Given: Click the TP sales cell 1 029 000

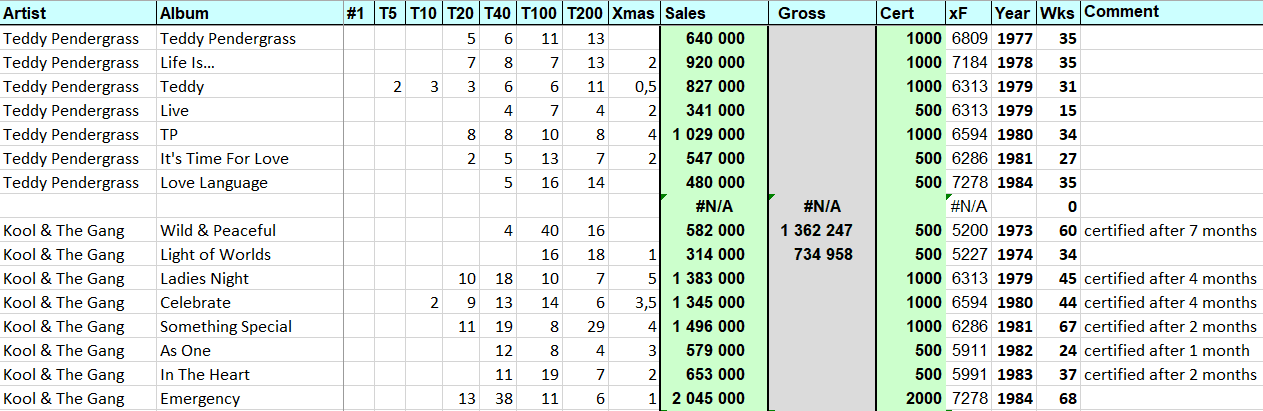Looking at the screenshot, I should [x=713, y=134].
